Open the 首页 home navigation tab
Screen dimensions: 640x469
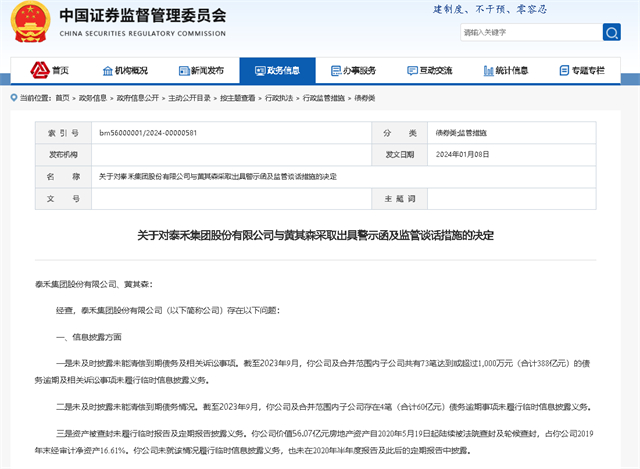point(49,71)
